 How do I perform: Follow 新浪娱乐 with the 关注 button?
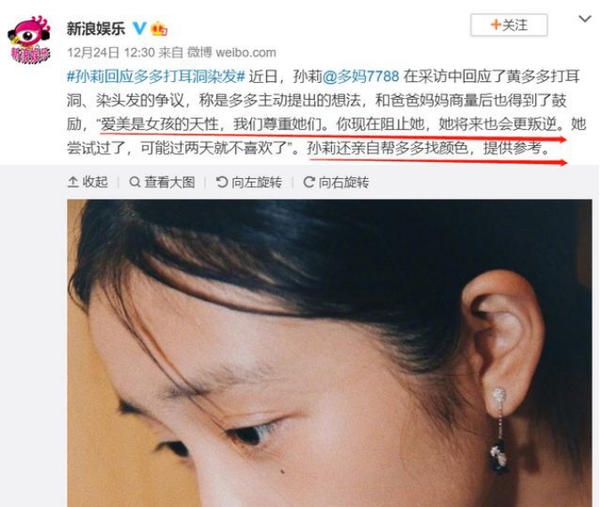[x=509, y=25]
